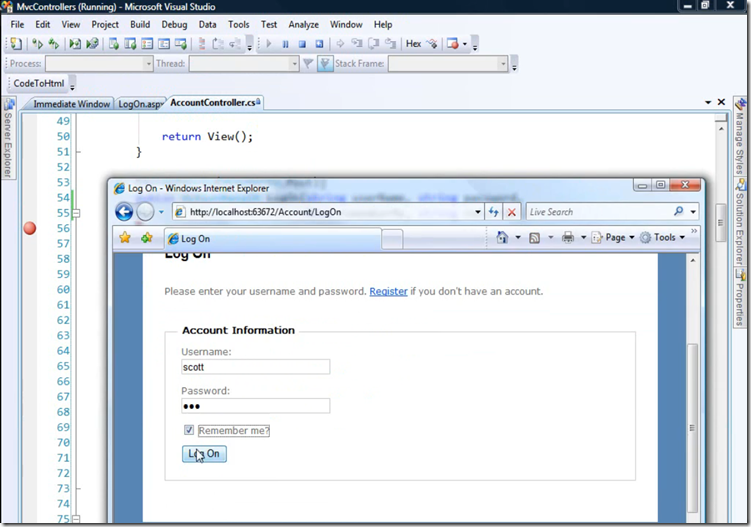The width and height of the screenshot is (751, 527).
Task: Click the Live Search magnifier icon
Action: point(678,211)
